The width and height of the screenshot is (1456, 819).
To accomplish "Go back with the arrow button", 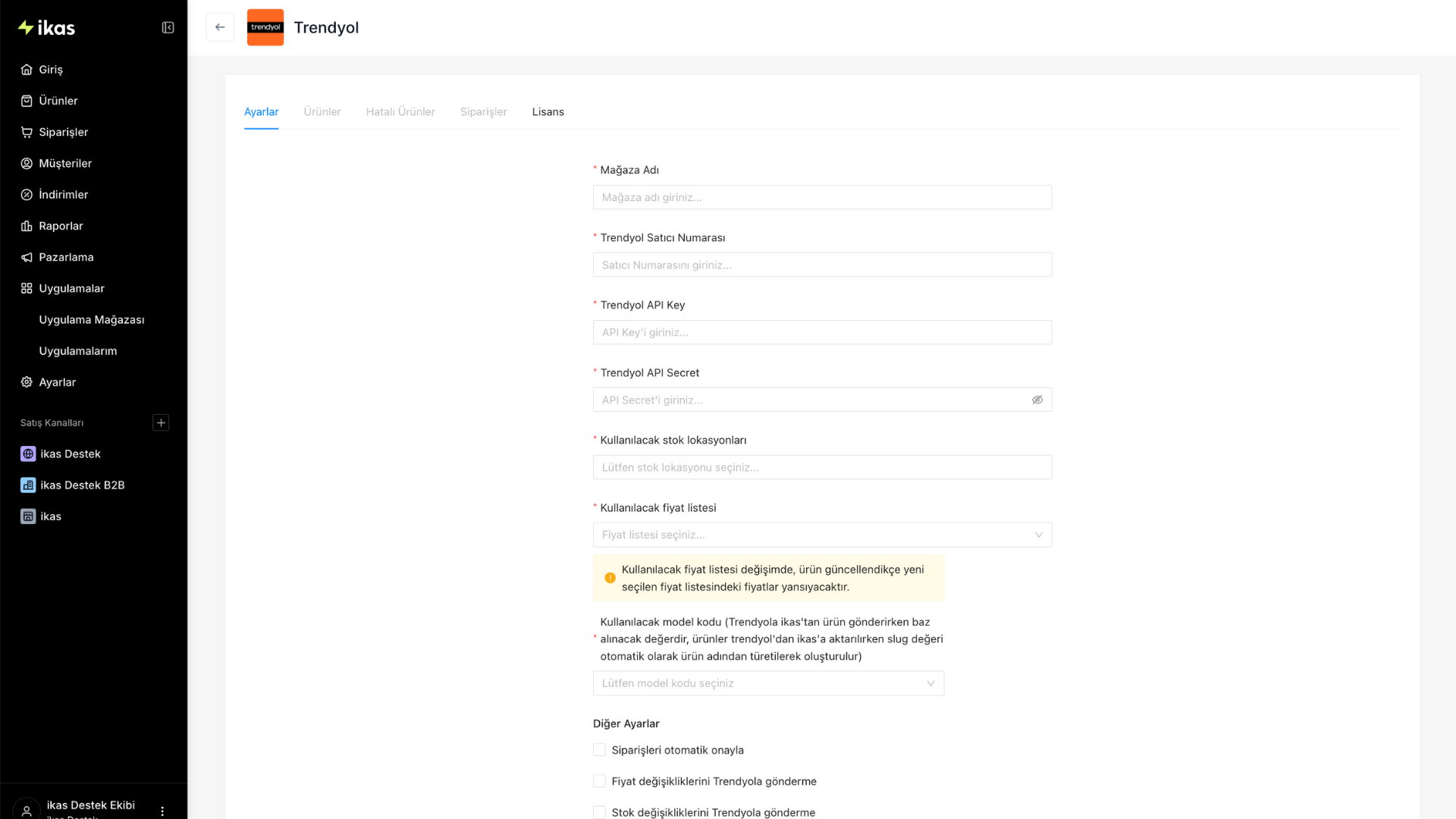I will 220,27.
